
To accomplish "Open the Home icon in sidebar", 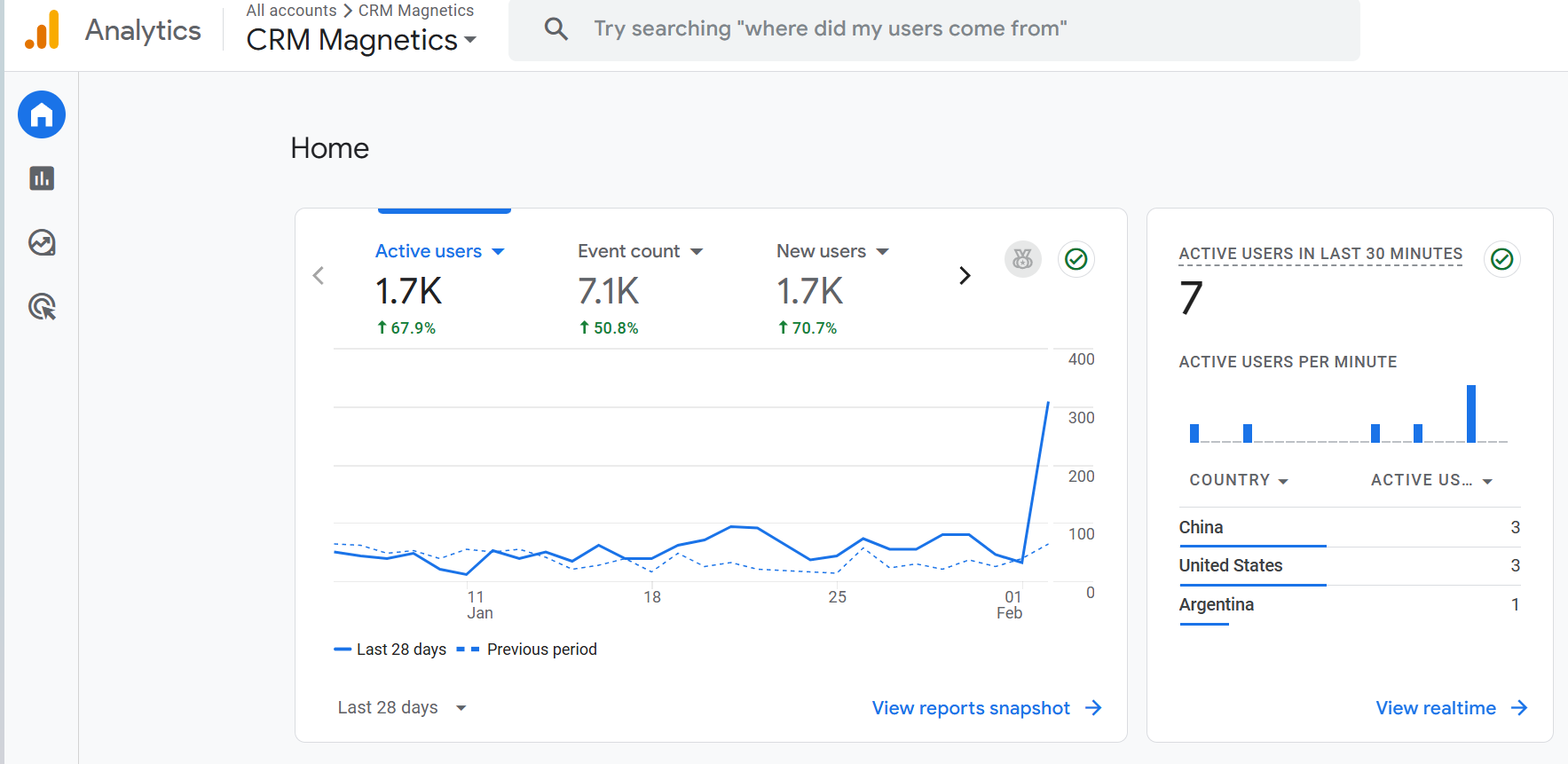I will coord(42,114).
